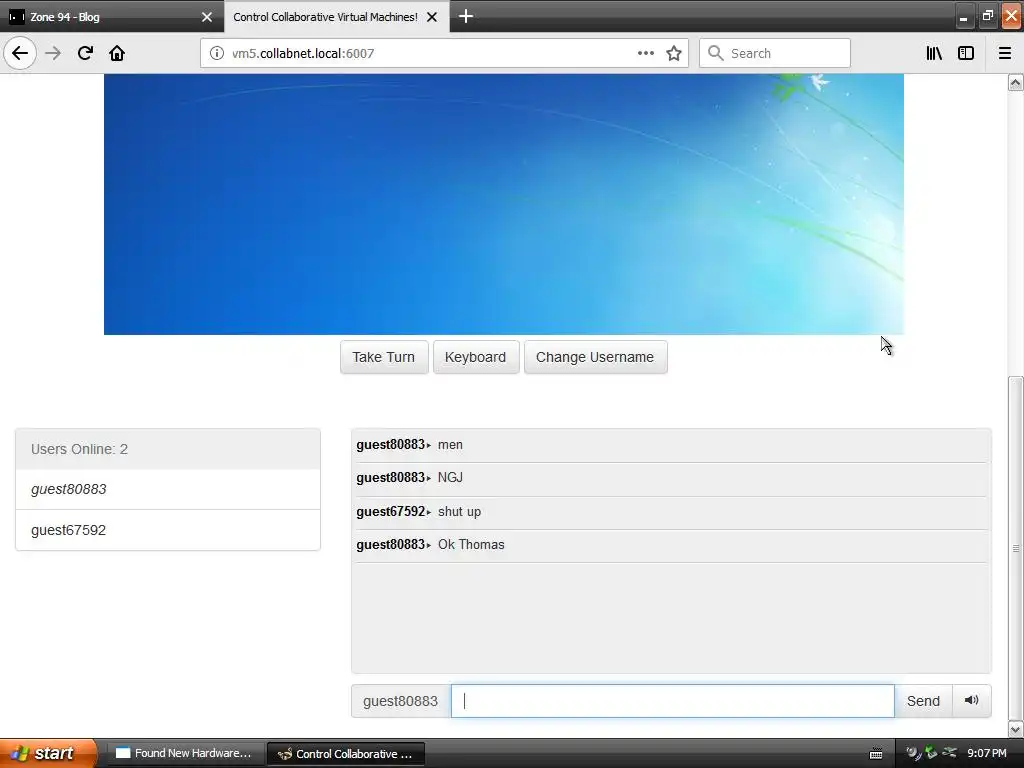
Task: Click the page scrollbar down arrow
Action: tap(1015, 729)
